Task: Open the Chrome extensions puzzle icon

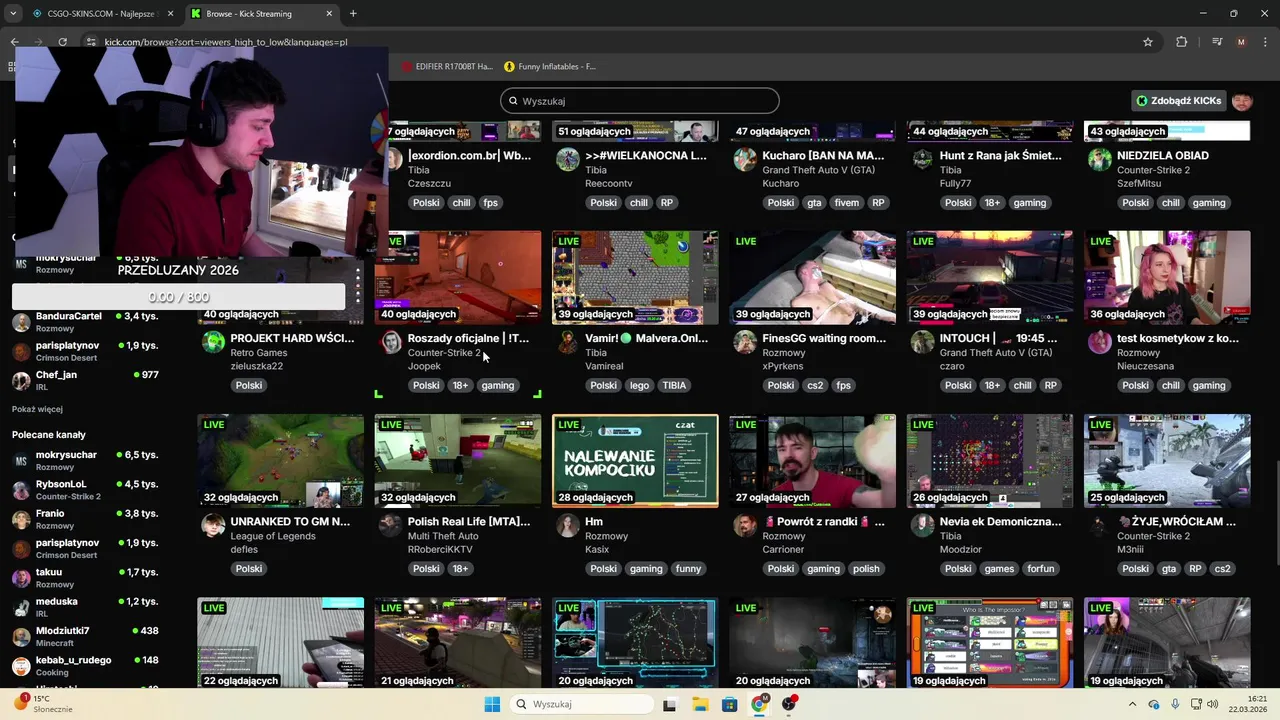Action: [1182, 42]
